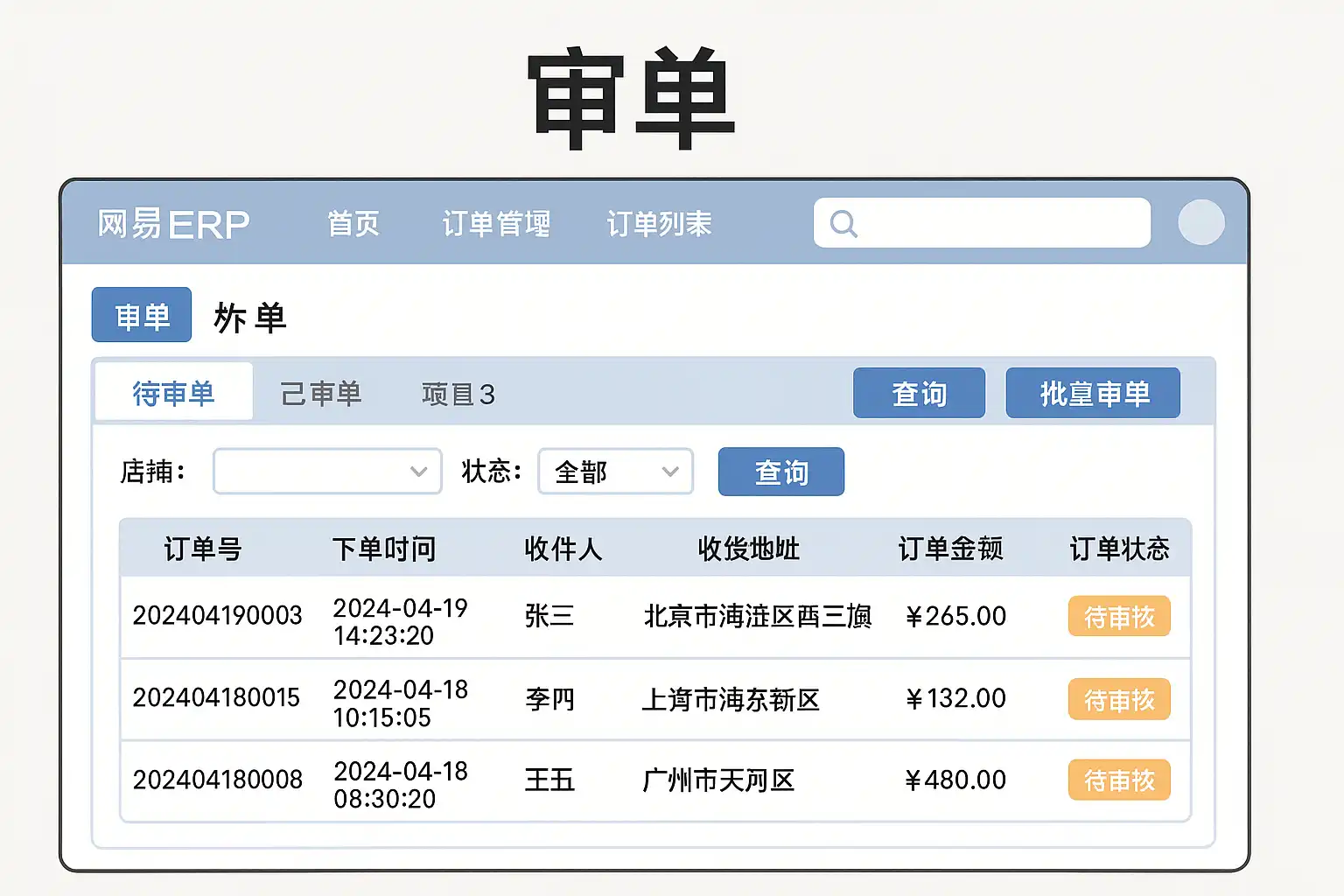Open the user avatar circle
This screenshot has height=896, width=1344.
1200,222
